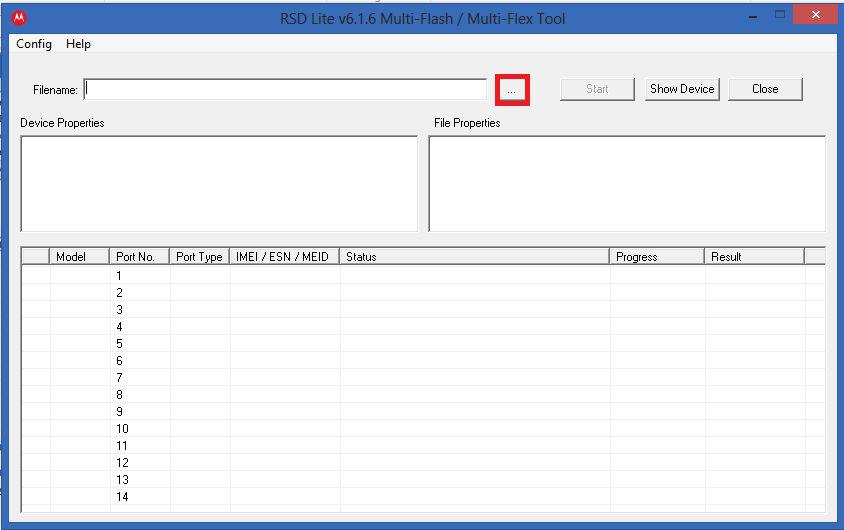The height and width of the screenshot is (530, 844).
Task: Select port number 4 row
Action: pos(423,327)
